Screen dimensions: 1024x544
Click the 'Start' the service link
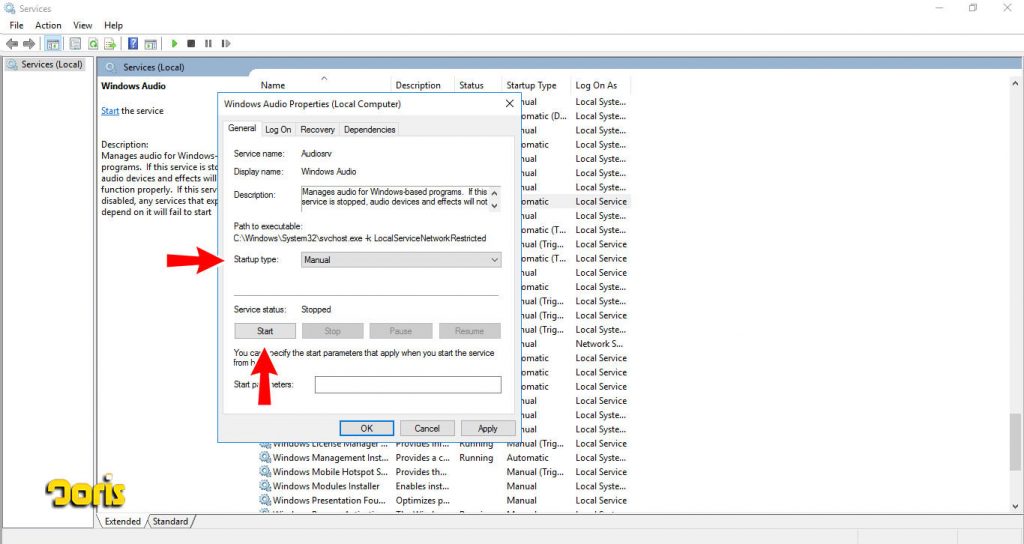point(110,111)
